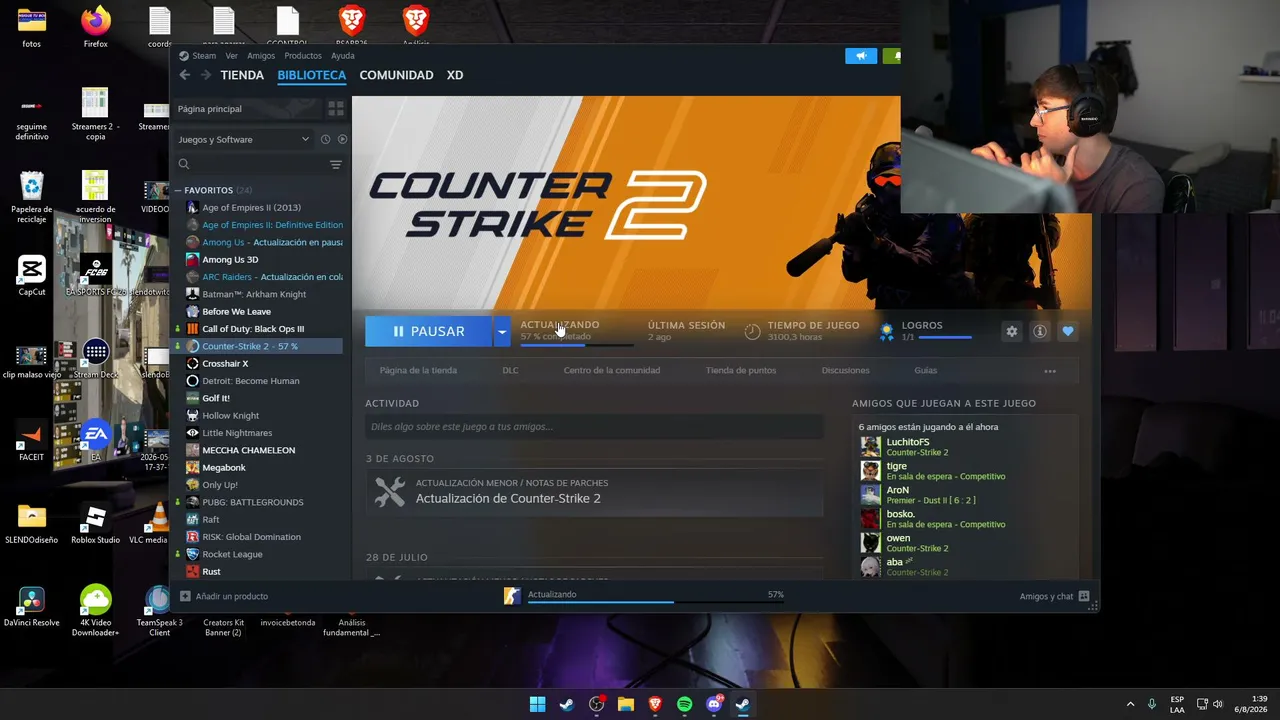Open the Steam menu

[204, 56]
